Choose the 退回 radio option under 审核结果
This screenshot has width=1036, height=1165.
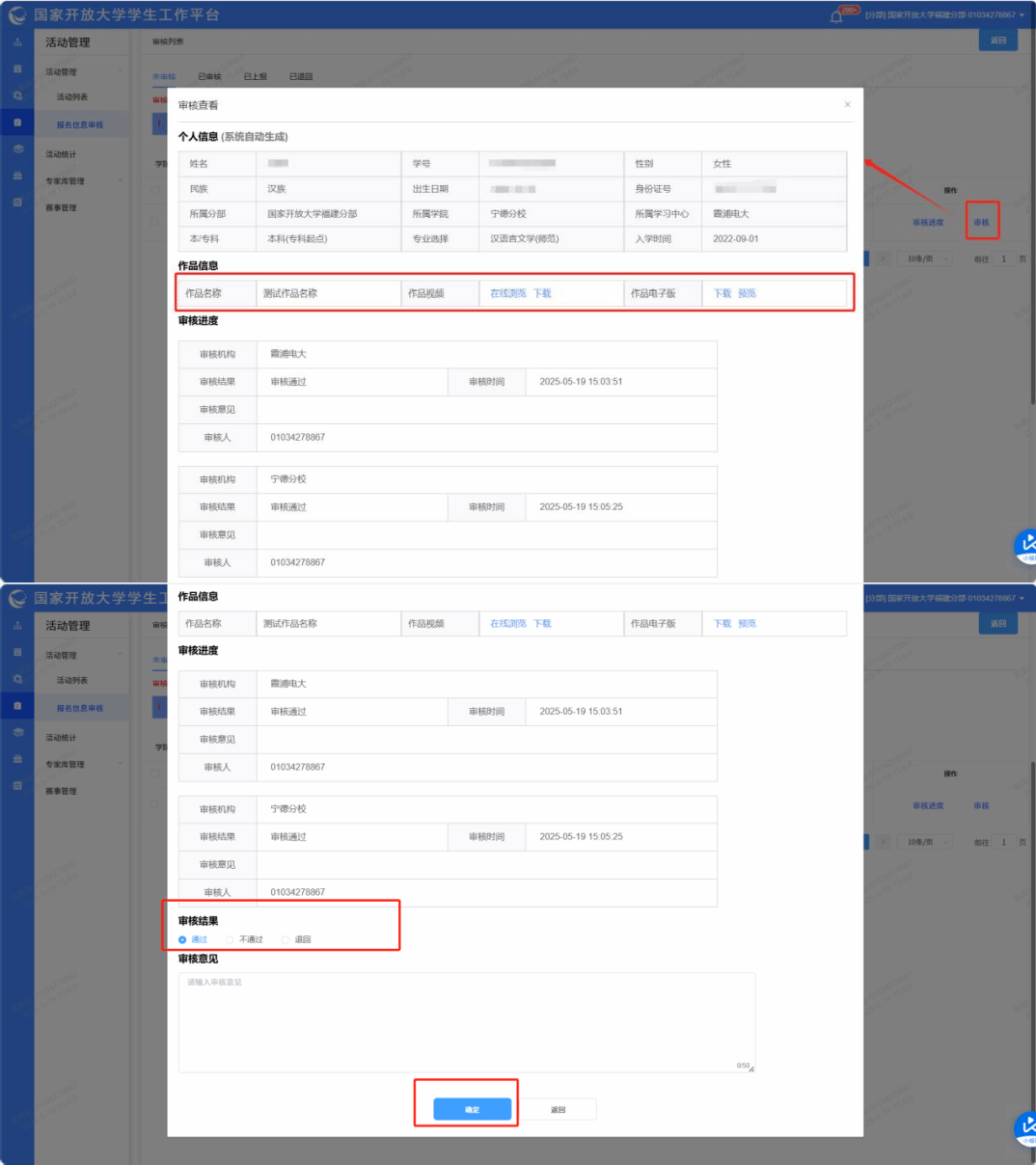[x=286, y=939]
